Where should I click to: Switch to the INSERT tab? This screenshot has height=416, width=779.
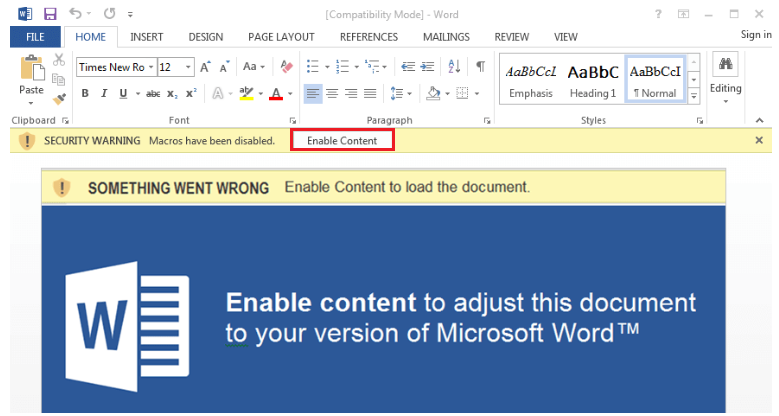pos(147,37)
